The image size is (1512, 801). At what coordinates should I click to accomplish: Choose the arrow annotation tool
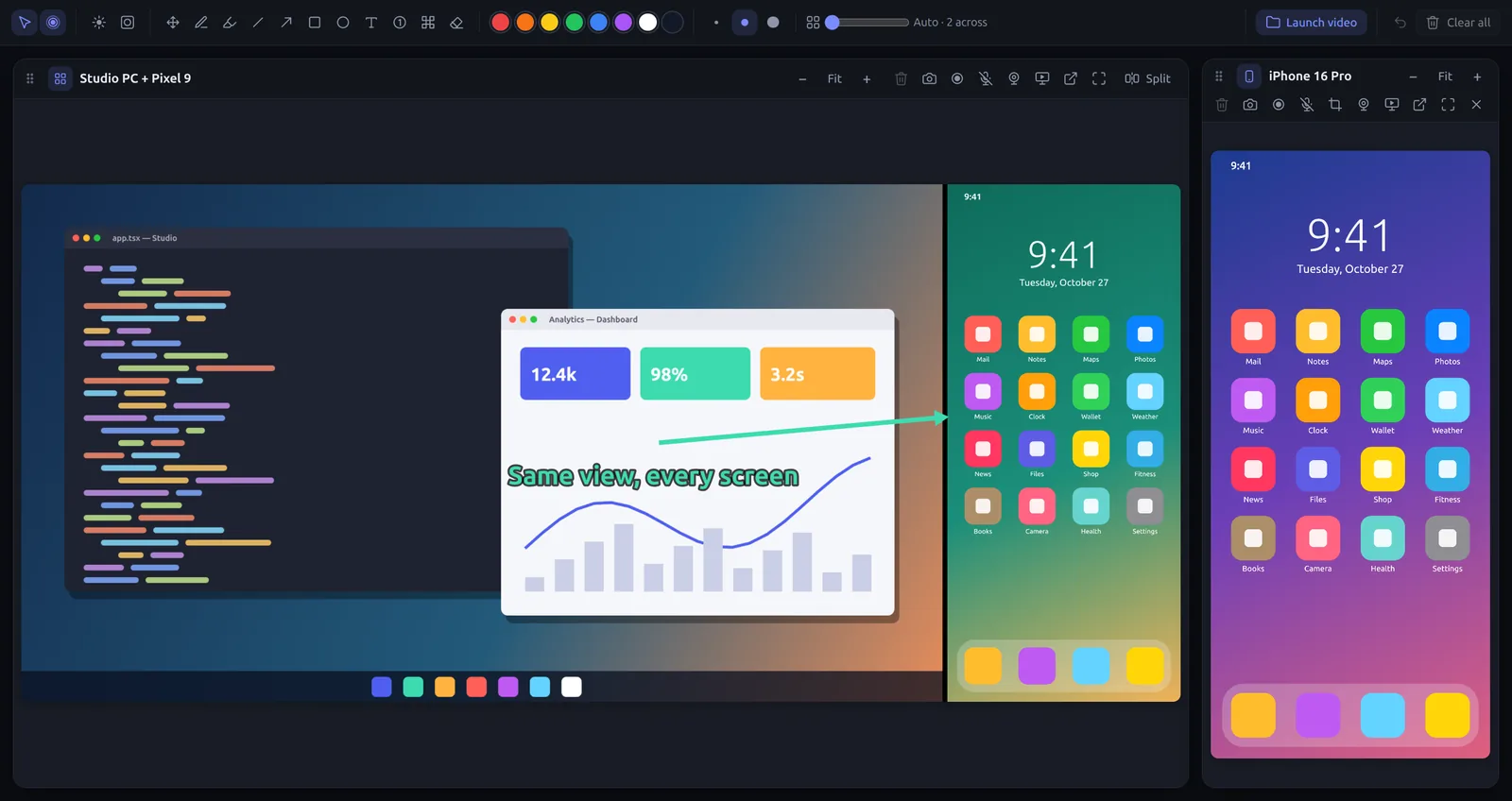tap(286, 23)
